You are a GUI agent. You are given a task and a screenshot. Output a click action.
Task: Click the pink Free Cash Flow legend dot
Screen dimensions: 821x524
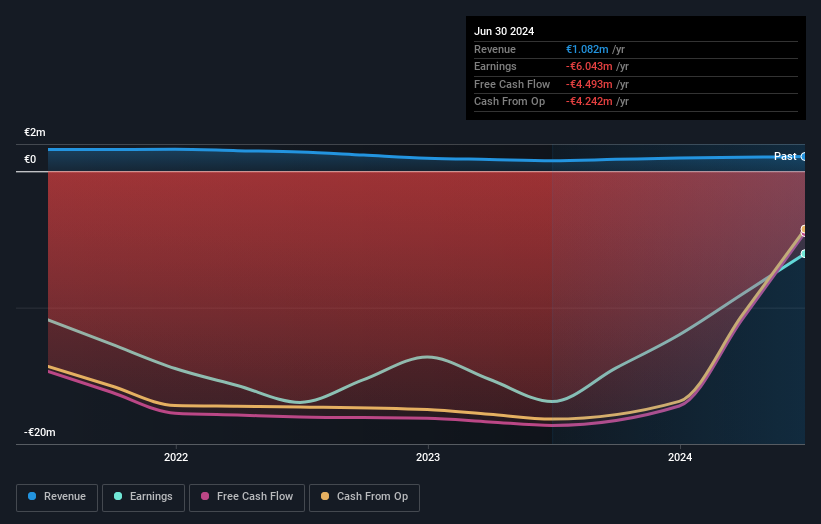(x=205, y=496)
